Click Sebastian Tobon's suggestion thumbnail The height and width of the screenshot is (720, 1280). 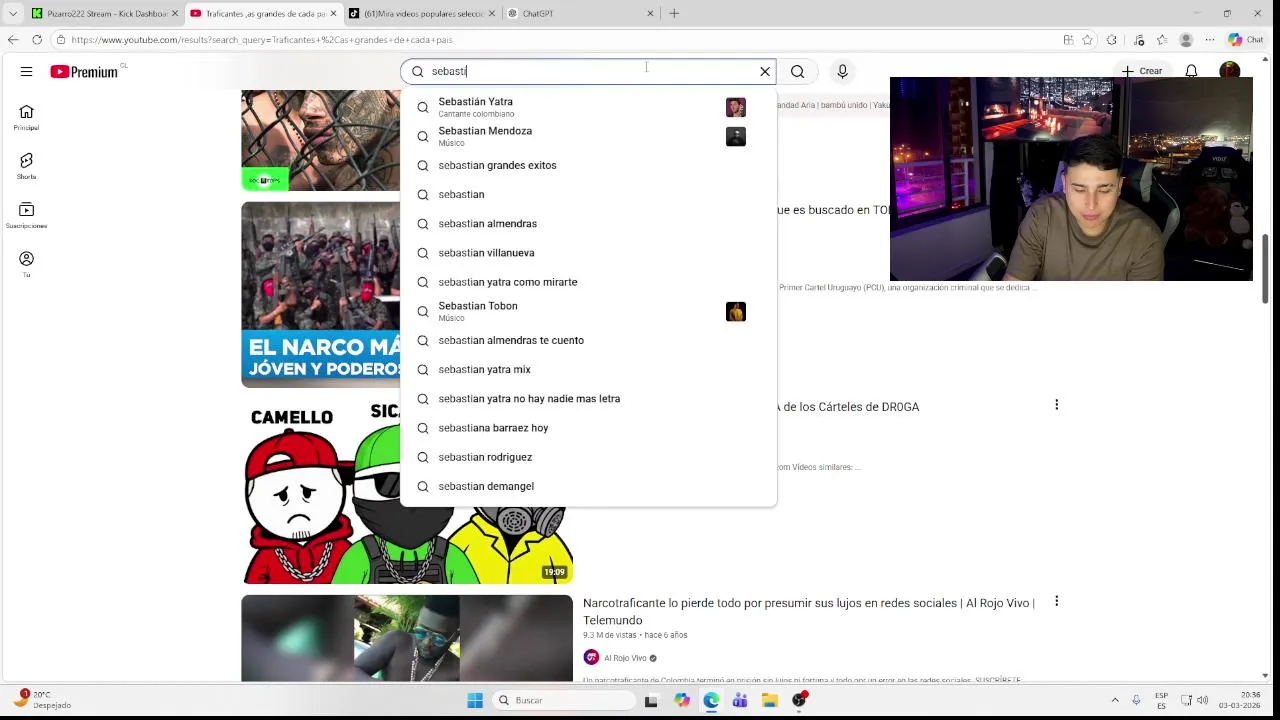coord(736,311)
